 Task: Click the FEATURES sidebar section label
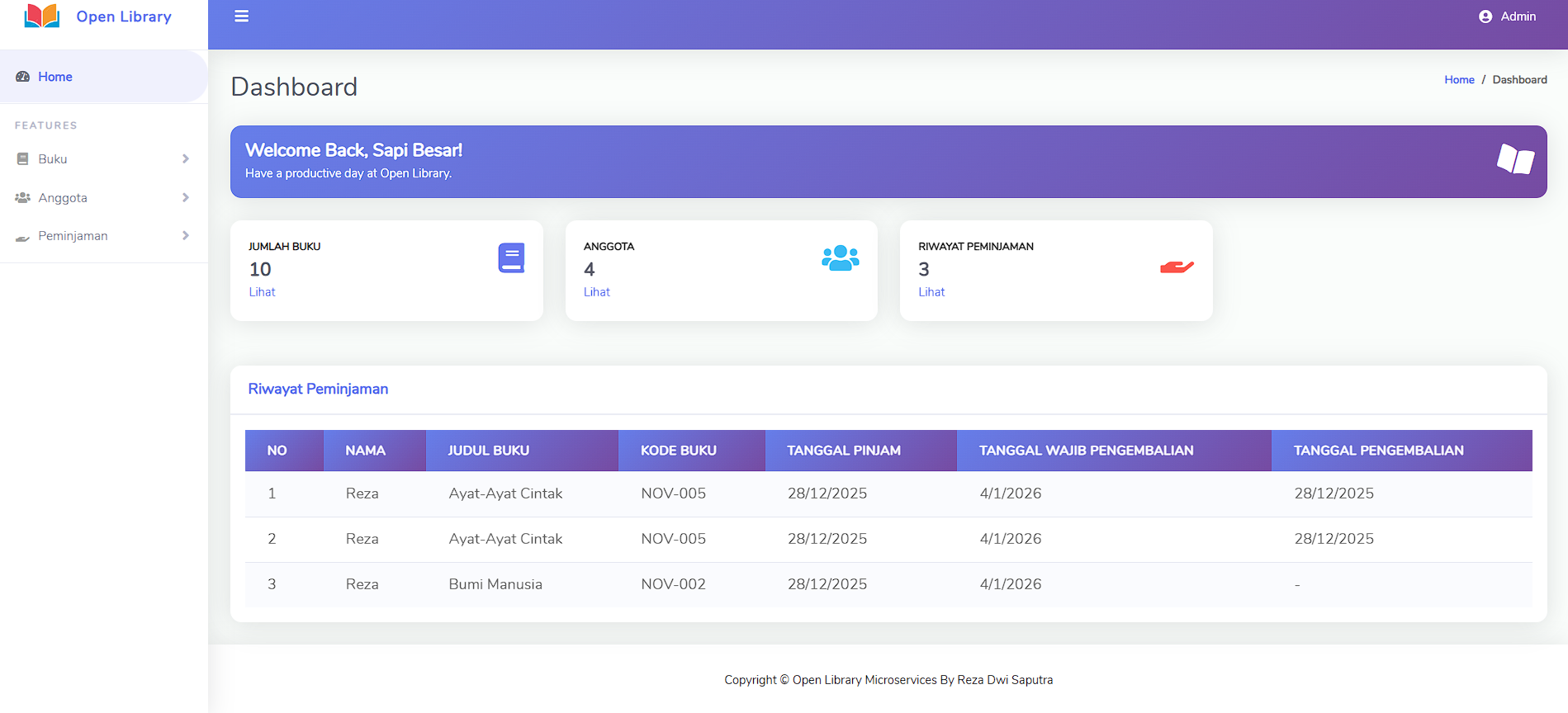click(x=46, y=125)
